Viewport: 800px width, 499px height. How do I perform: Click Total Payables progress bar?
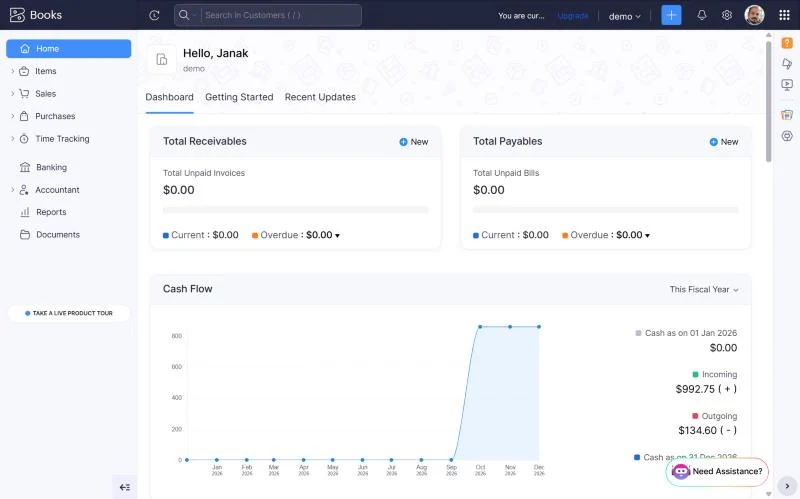tap(606, 210)
